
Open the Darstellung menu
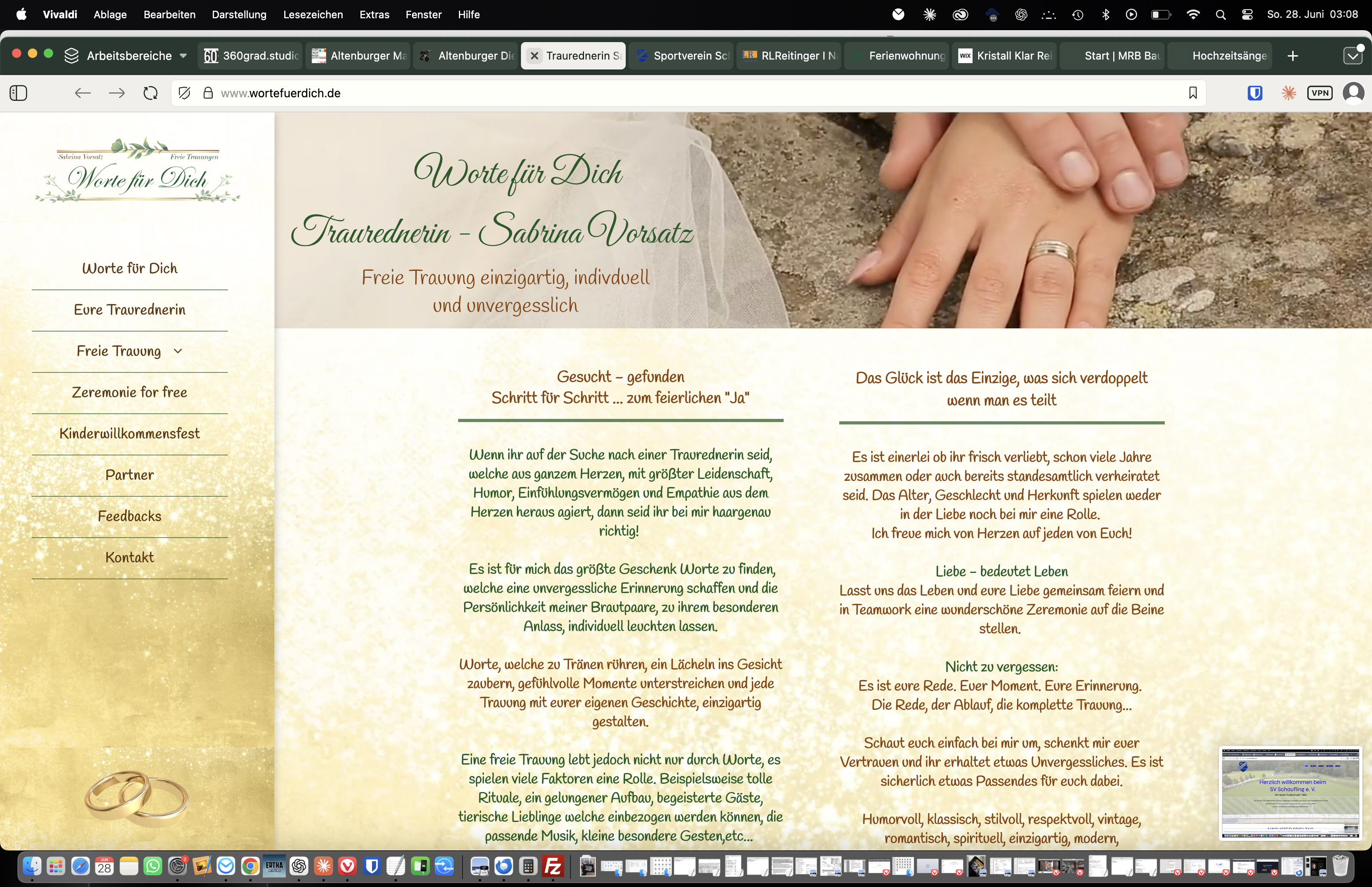point(239,14)
